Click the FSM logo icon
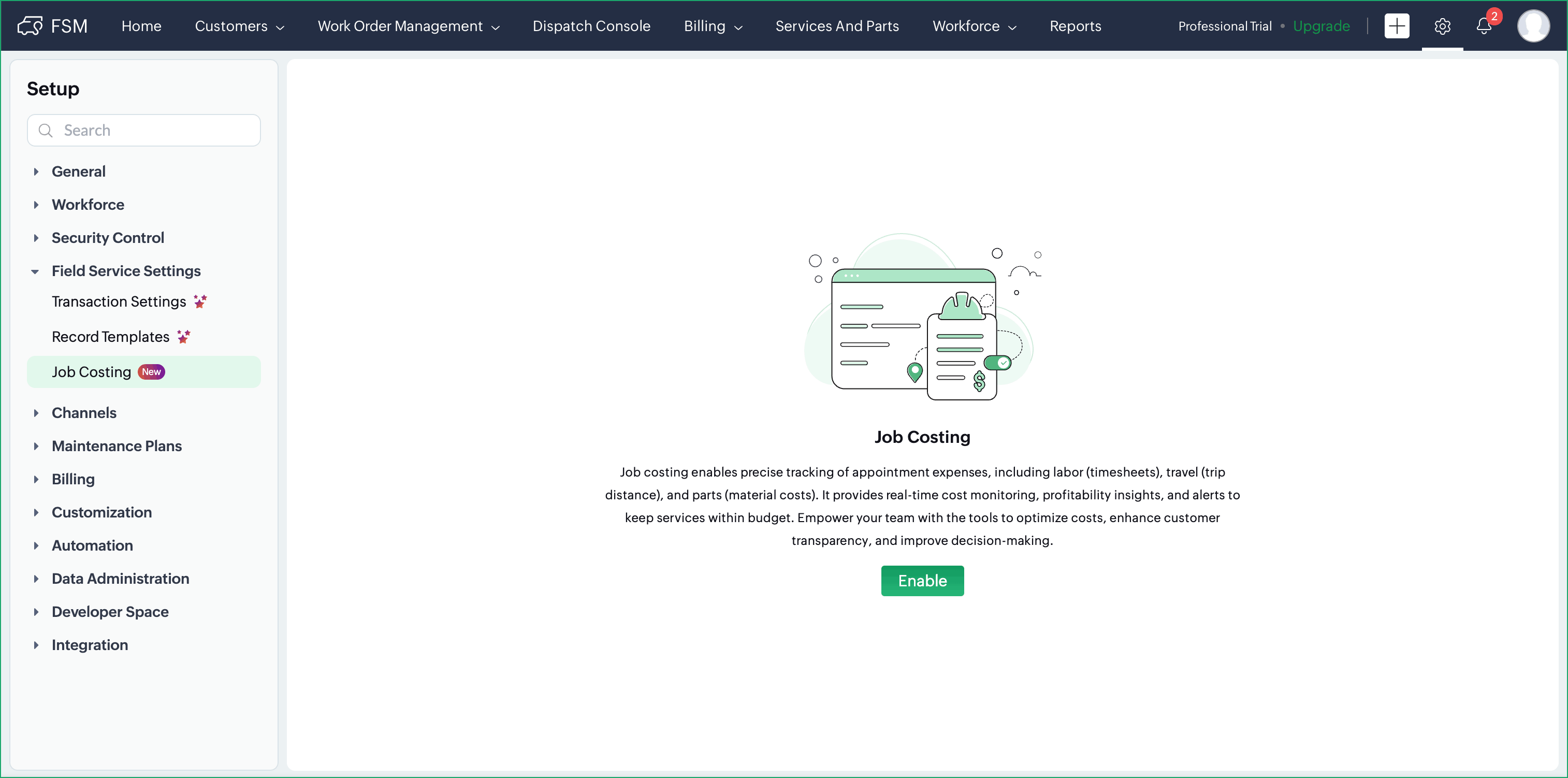 (30, 25)
